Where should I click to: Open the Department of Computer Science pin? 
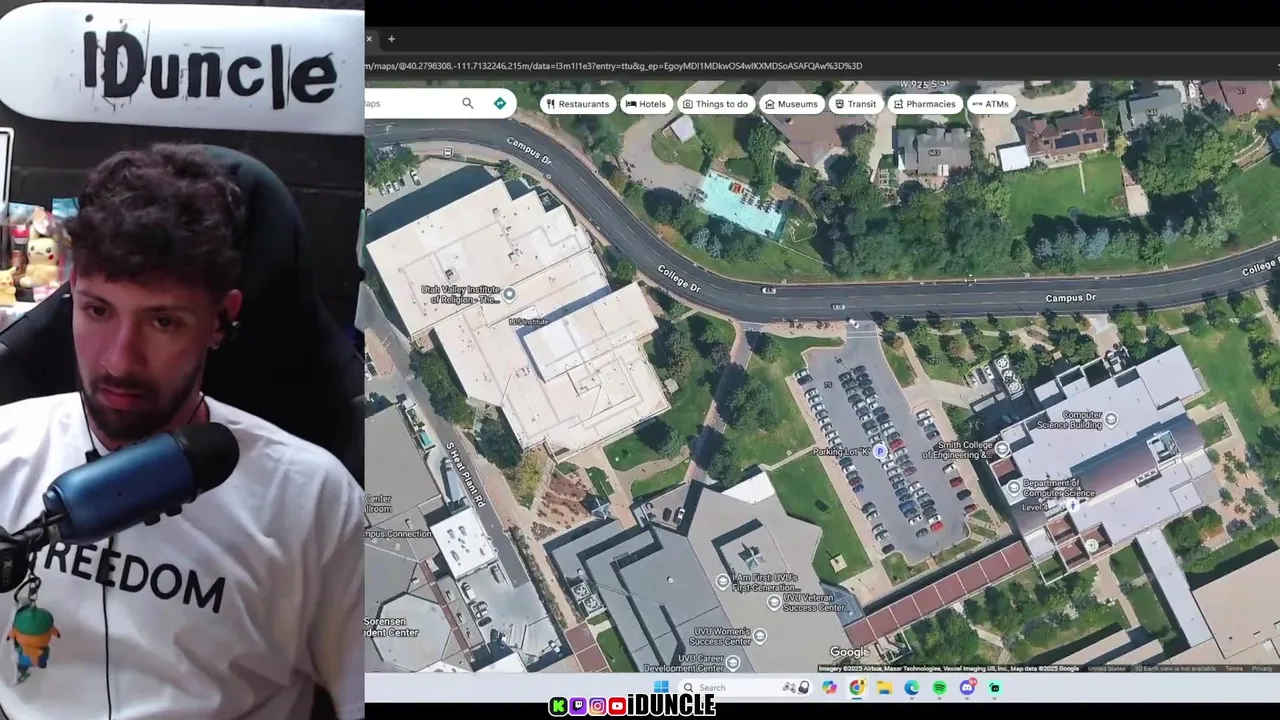(x=1014, y=488)
